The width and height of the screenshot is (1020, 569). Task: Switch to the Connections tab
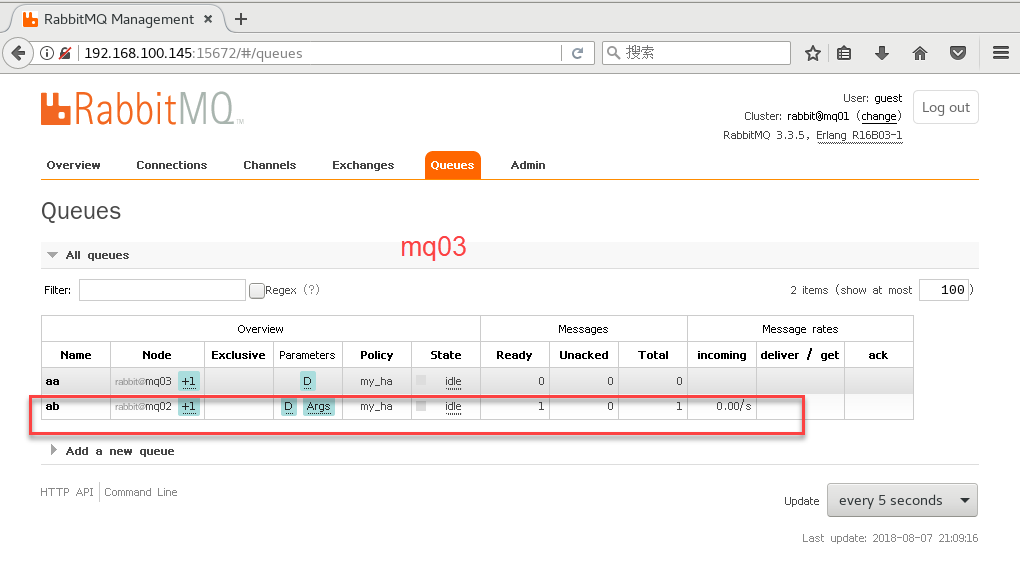pos(172,165)
